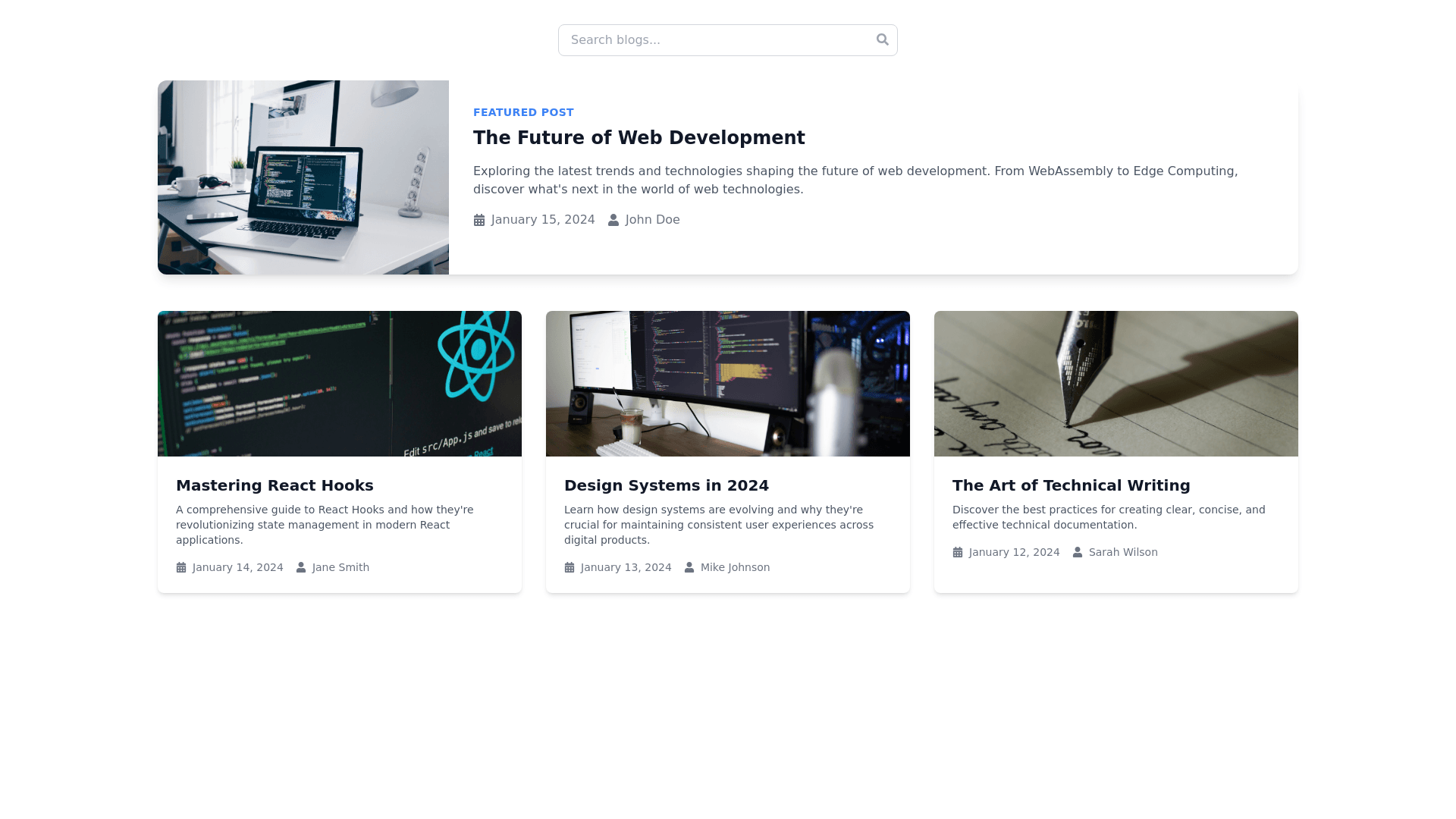The height and width of the screenshot is (819, 1456).
Task: Click the search magnifier icon
Action: 882,39
